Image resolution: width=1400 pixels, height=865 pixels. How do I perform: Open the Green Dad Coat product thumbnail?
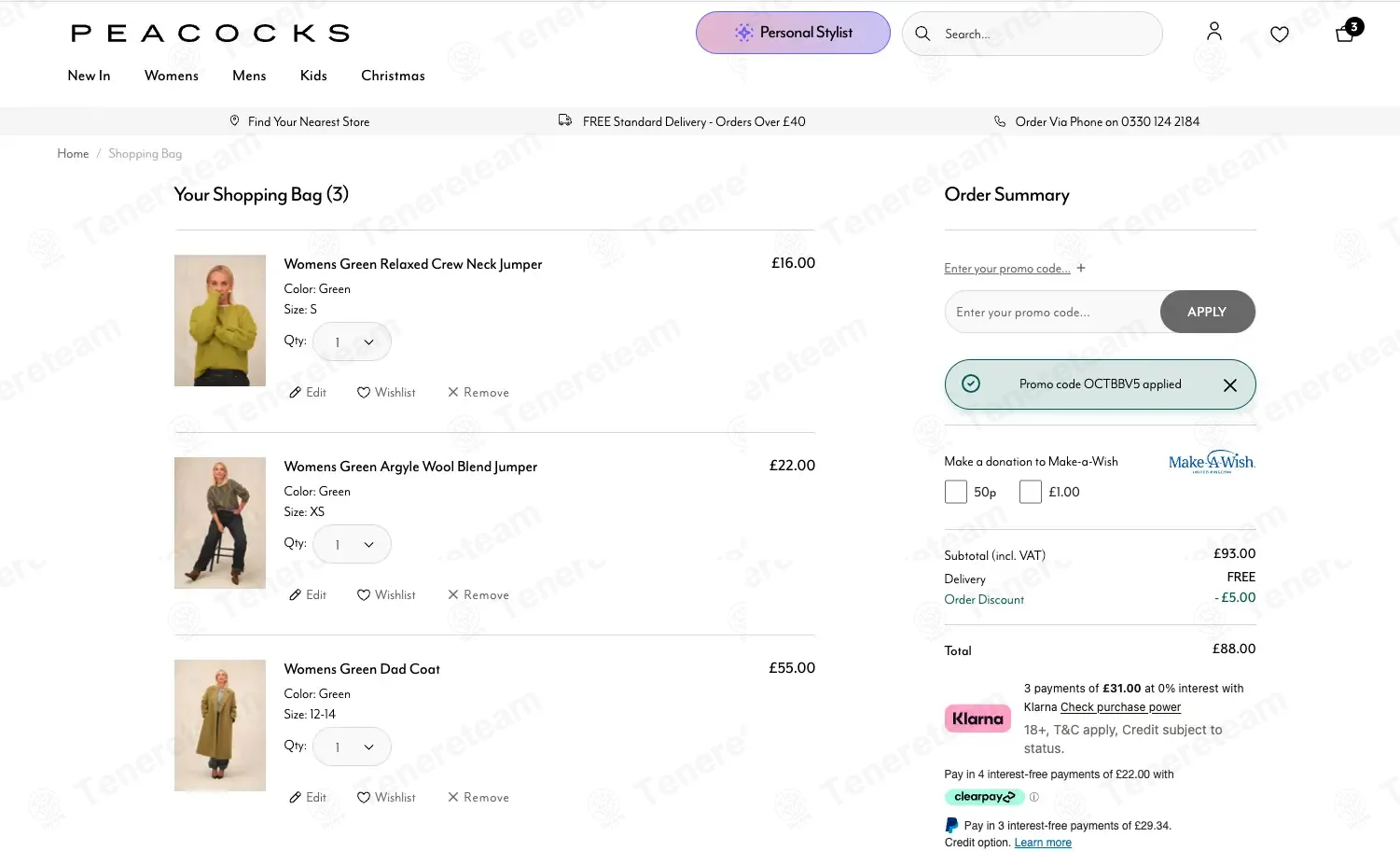[x=220, y=726]
